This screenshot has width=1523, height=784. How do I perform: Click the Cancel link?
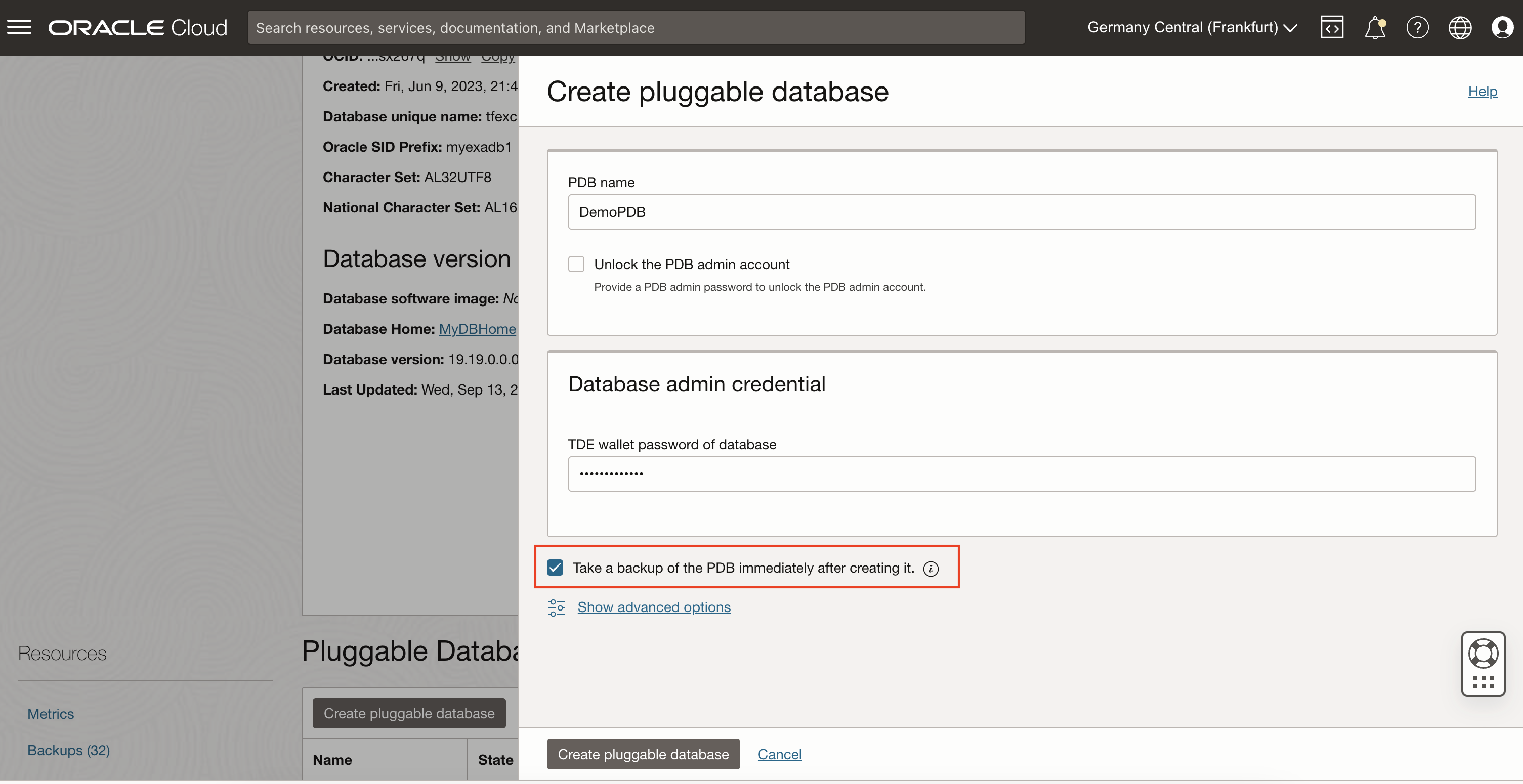779,755
